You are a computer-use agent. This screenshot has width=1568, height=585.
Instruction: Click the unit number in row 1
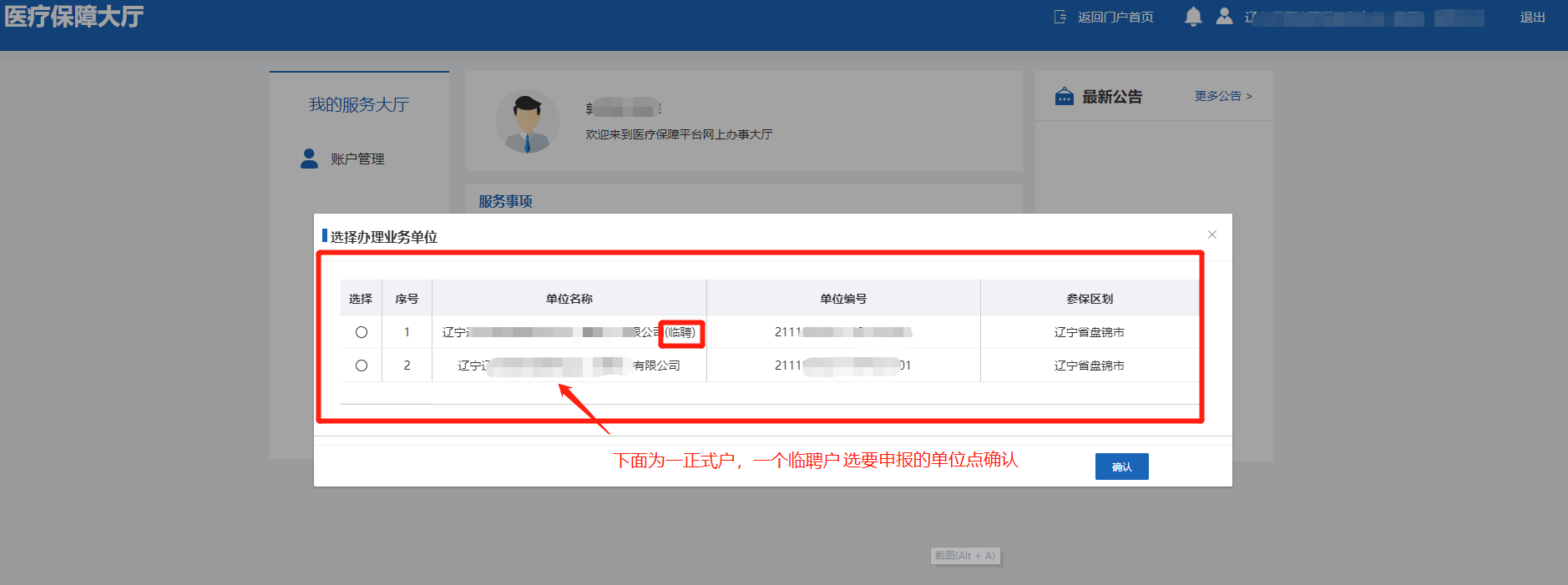coord(843,332)
